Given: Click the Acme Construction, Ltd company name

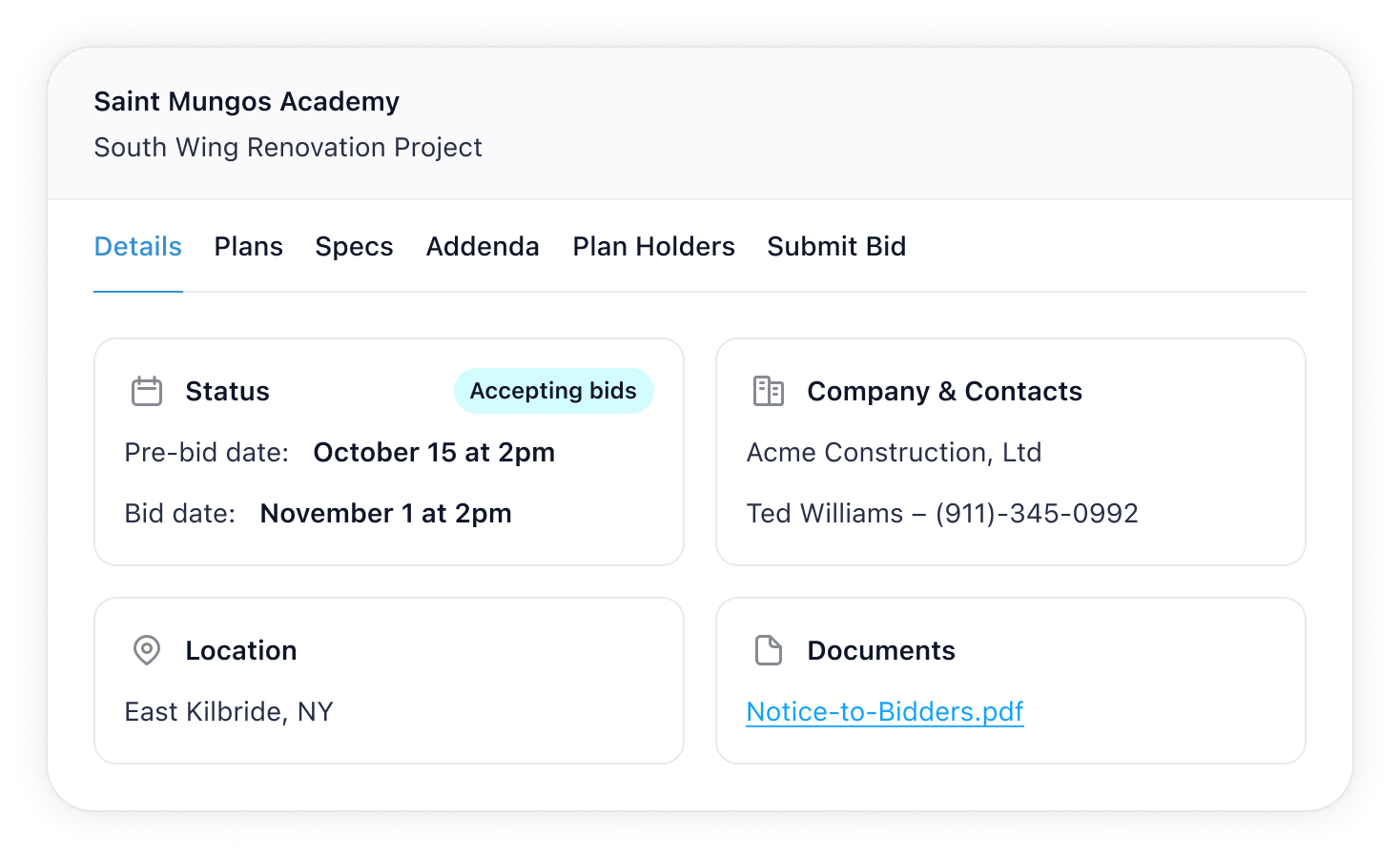Looking at the screenshot, I should point(894,452).
